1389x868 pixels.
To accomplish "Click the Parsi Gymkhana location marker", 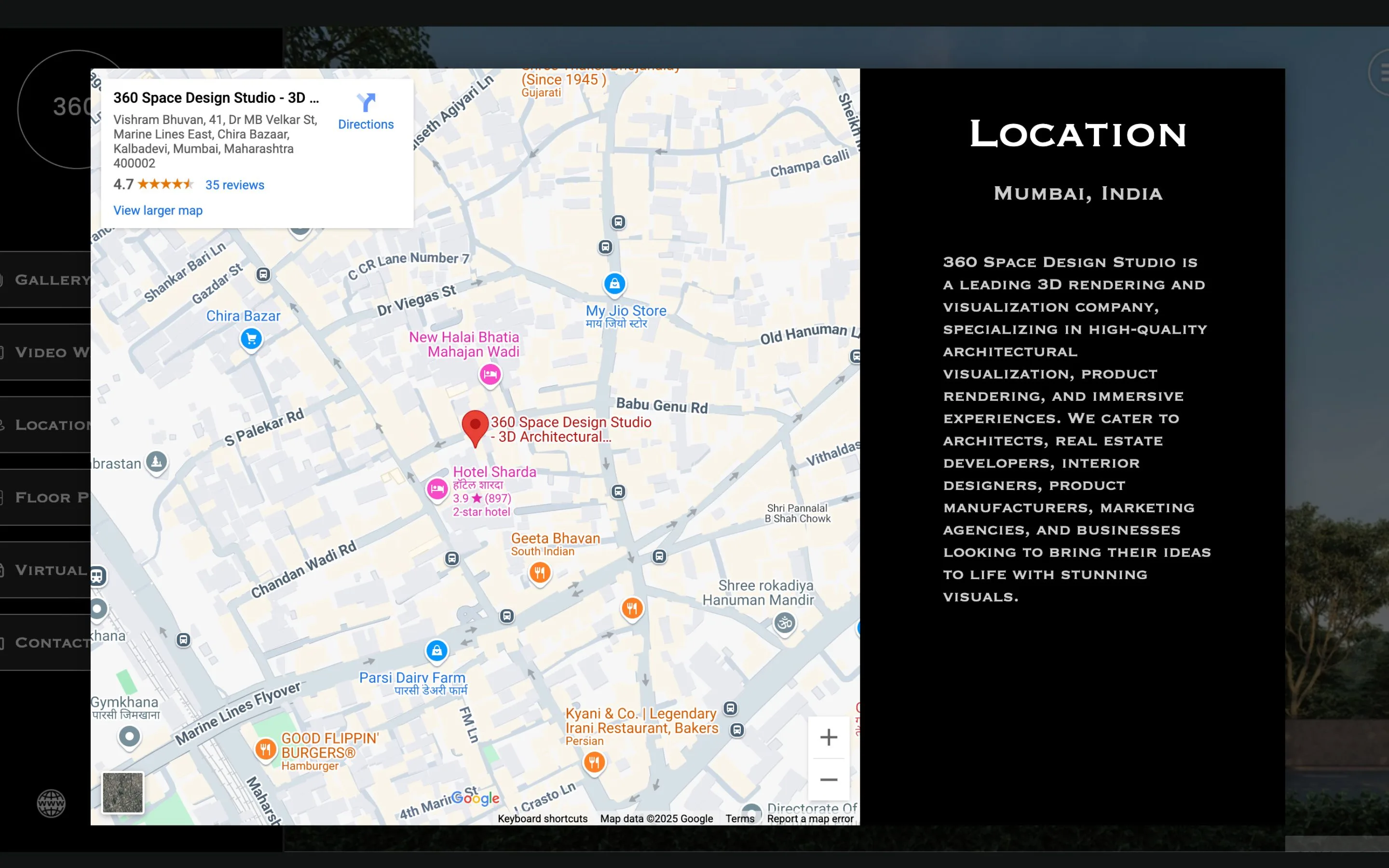I will point(129,737).
